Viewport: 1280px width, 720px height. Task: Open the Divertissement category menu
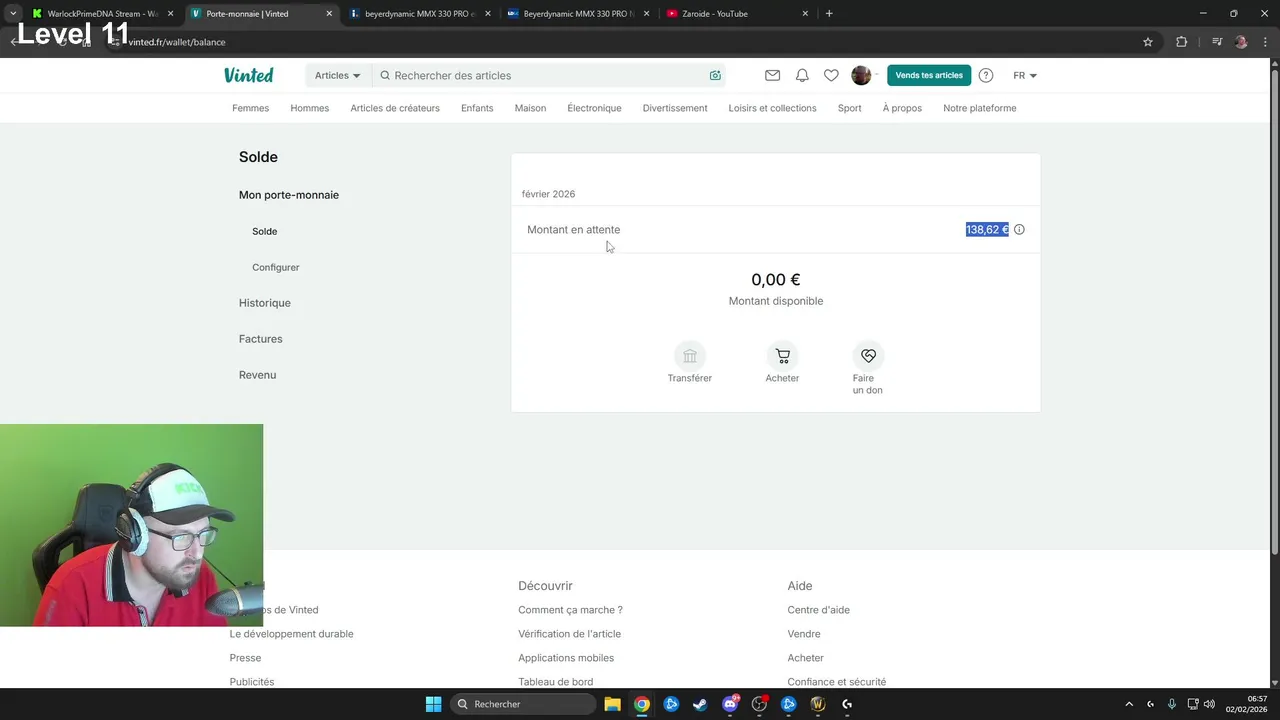pyautogui.click(x=675, y=108)
